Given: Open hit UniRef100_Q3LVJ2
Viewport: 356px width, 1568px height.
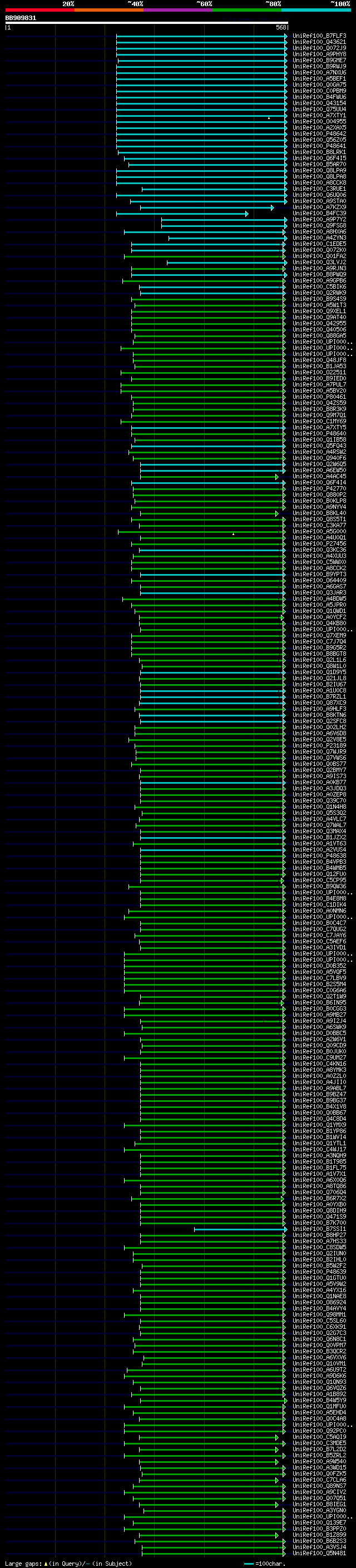Looking at the screenshot, I should click(x=319, y=263).
